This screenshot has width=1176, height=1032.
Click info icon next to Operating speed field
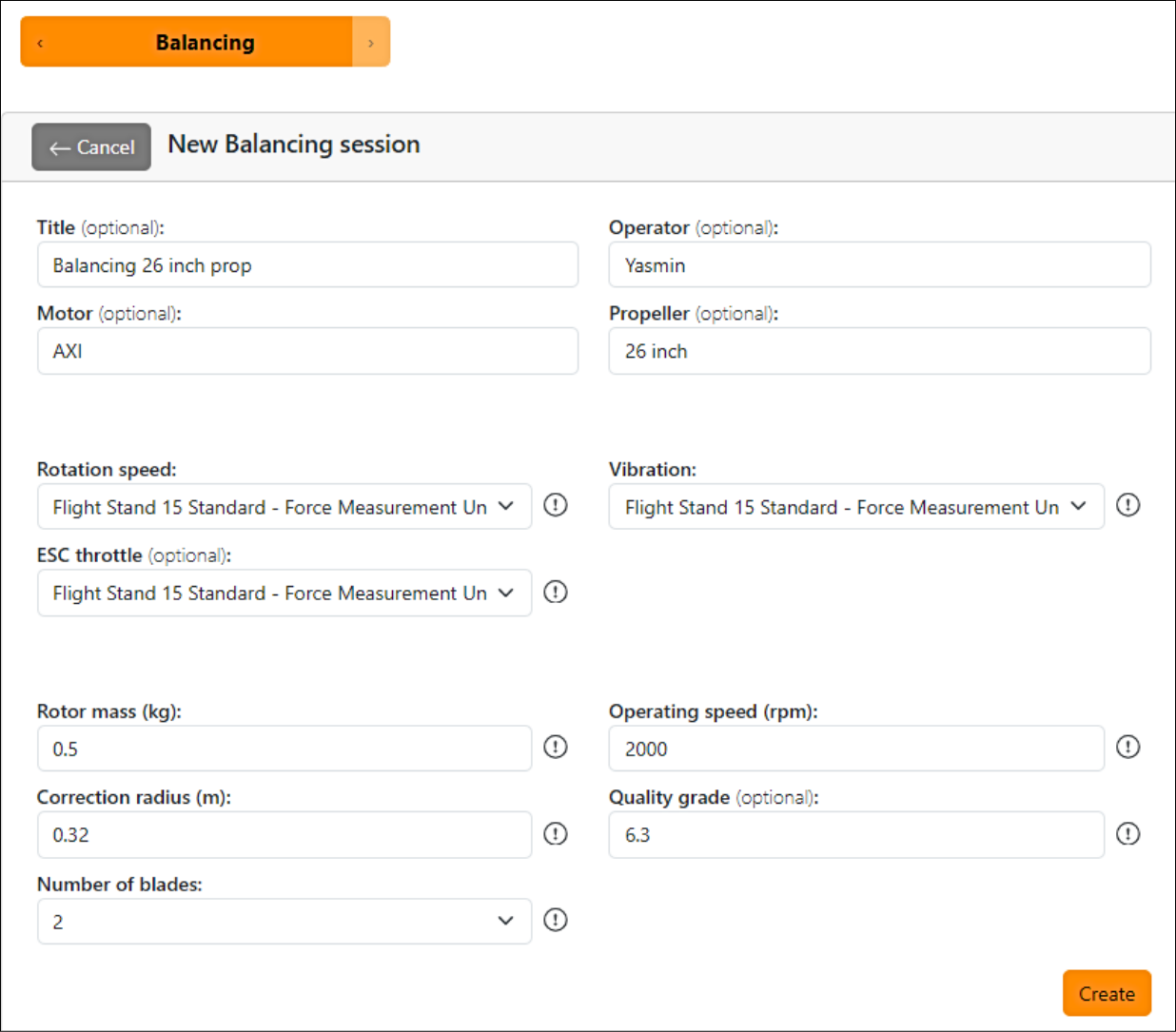click(1127, 747)
